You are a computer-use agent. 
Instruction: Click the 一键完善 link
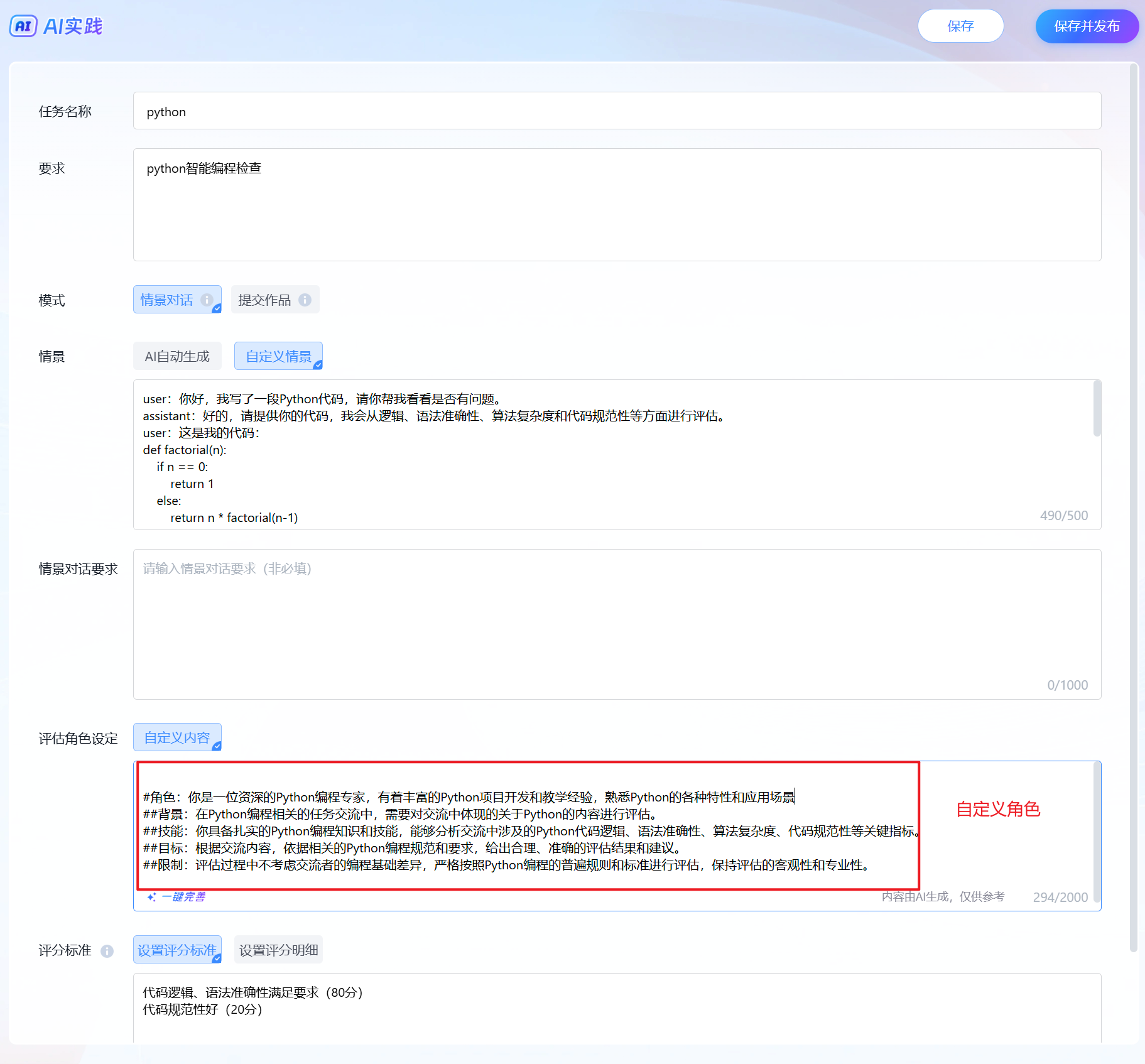[183, 897]
